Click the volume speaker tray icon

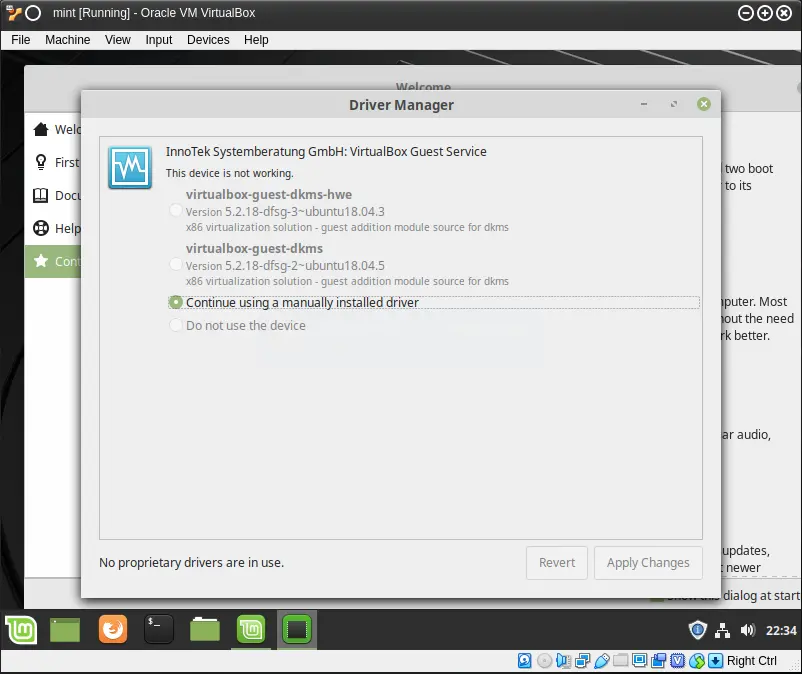point(747,630)
